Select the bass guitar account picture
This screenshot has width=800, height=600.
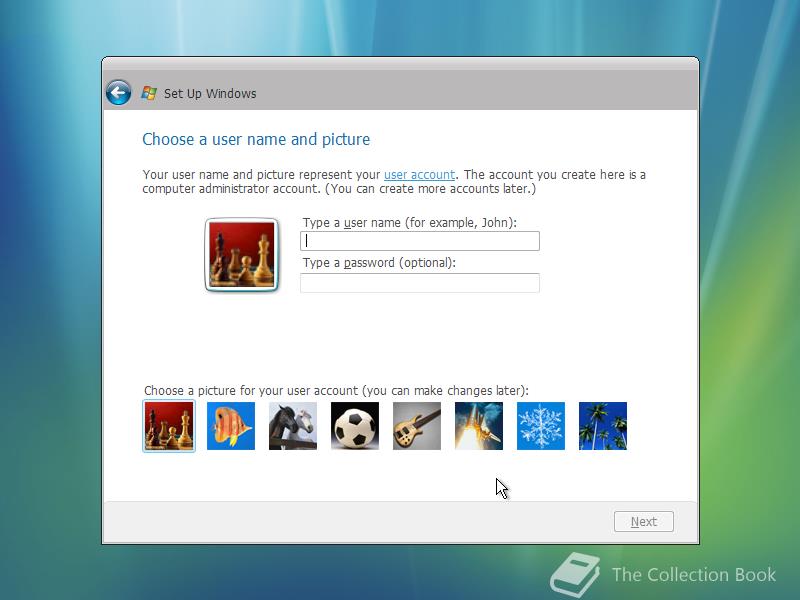(x=417, y=426)
